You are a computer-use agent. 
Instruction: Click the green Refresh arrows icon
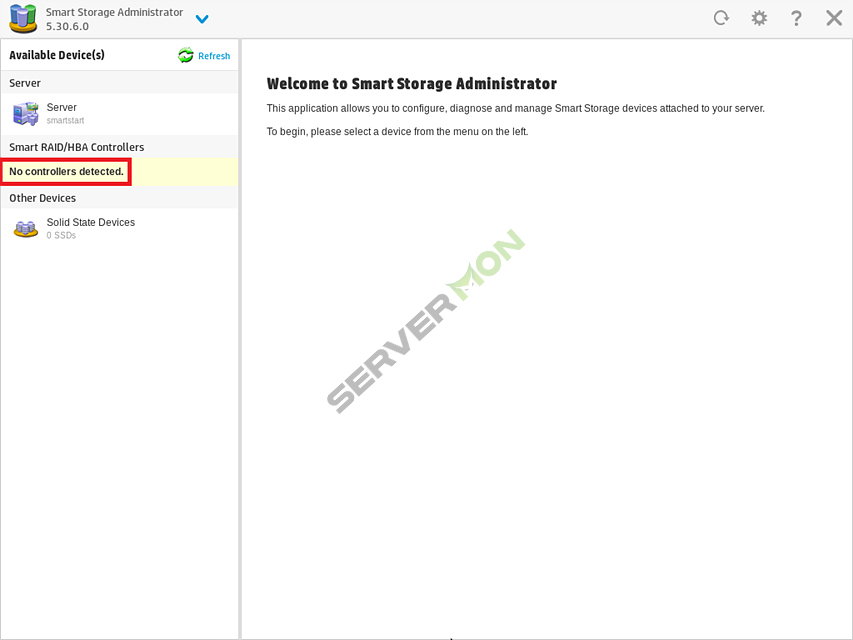pyautogui.click(x=186, y=55)
